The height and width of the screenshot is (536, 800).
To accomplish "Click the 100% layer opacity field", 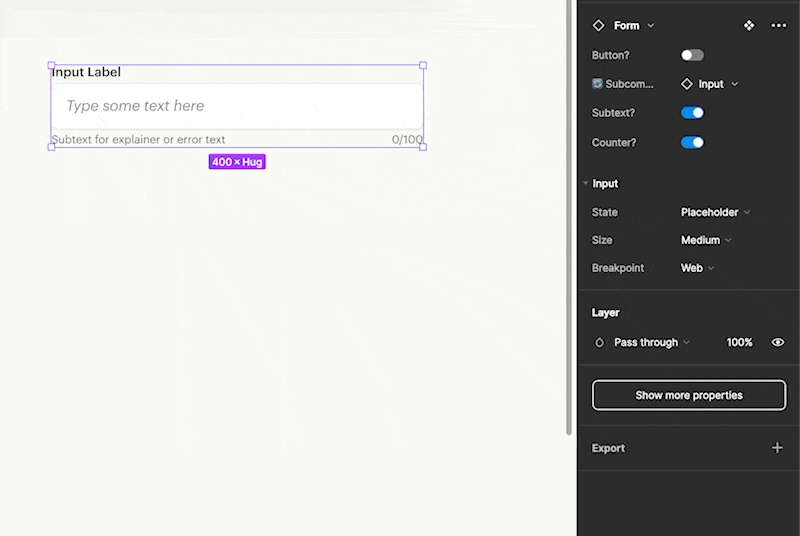I will (739, 342).
